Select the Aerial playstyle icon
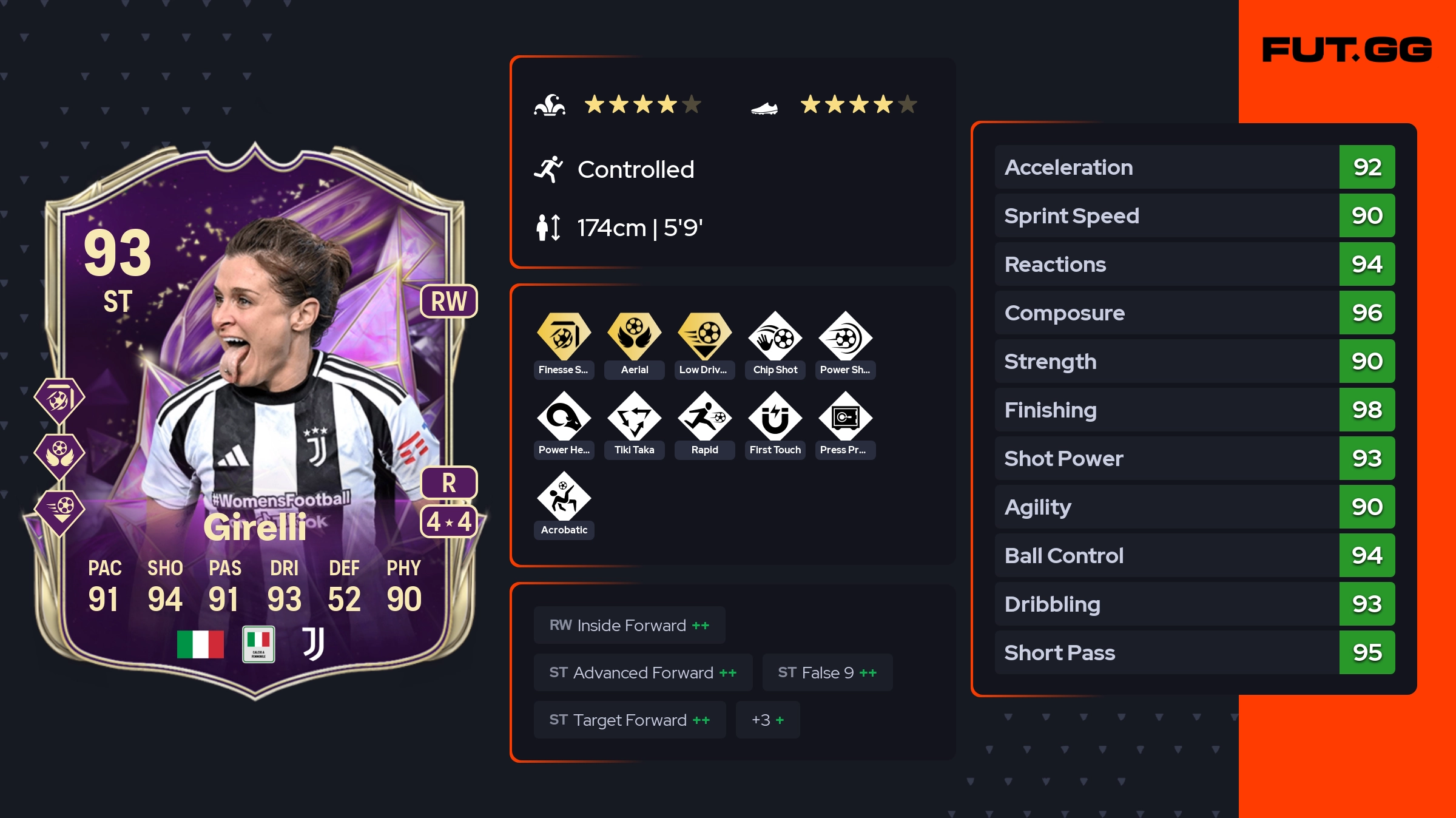Image resolution: width=1456 pixels, height=818 pixels. point(635,337)
